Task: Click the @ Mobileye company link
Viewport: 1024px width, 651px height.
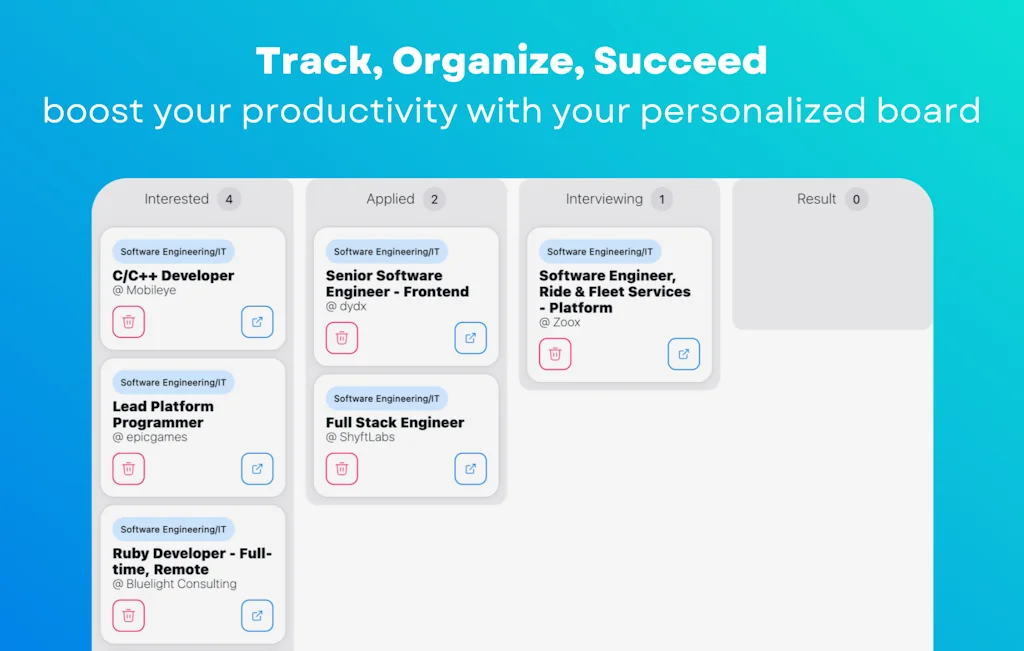Action: tap(138, 290)
